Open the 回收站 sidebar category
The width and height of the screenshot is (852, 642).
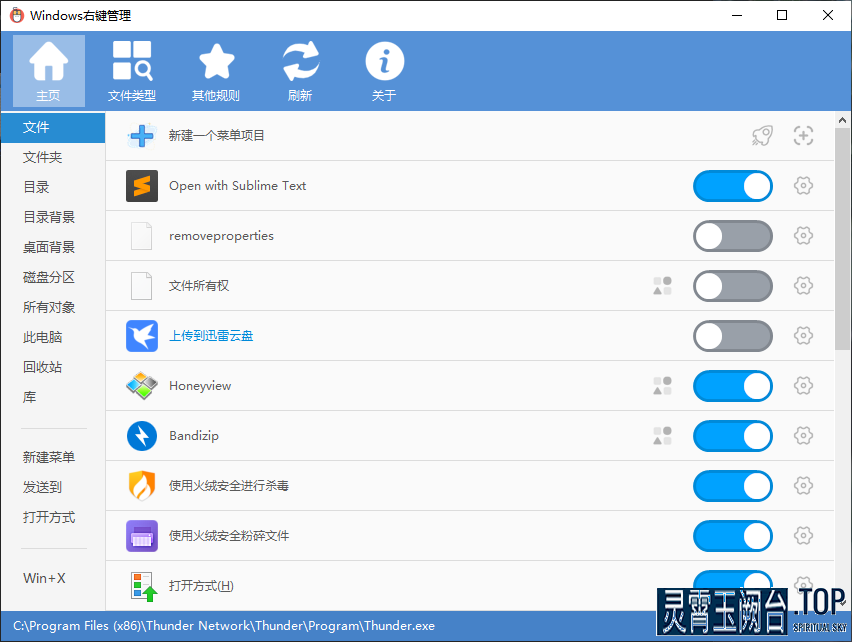pyautogui.click(x=43, y=367)
